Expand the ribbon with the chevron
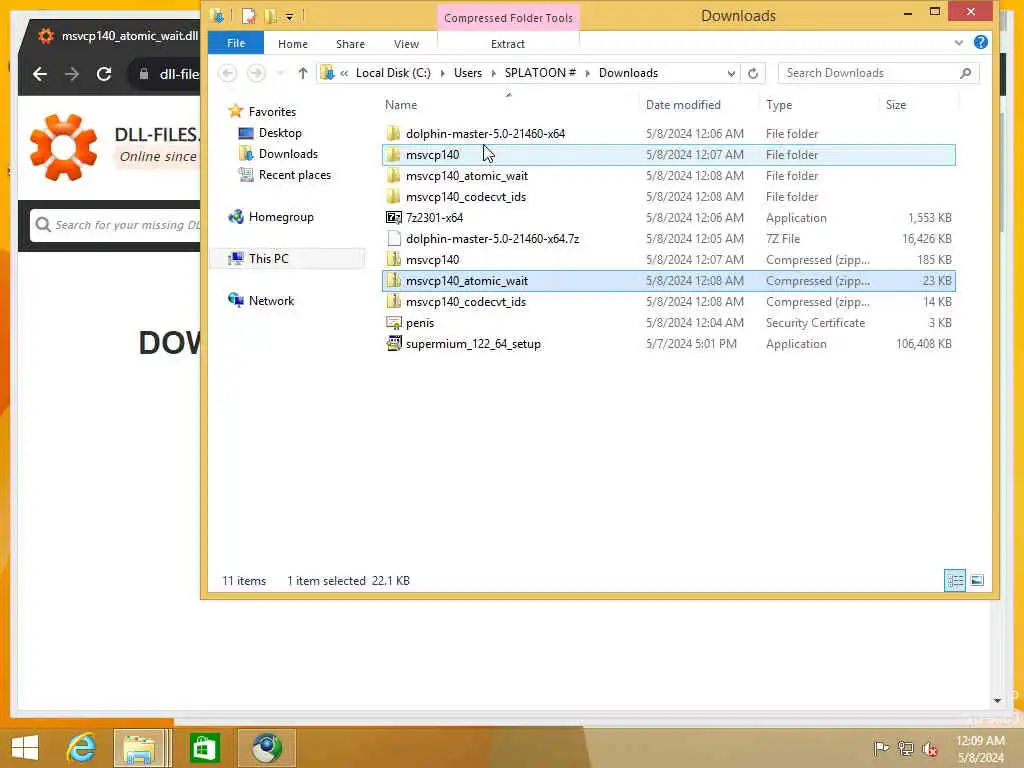 coord(958,43)
